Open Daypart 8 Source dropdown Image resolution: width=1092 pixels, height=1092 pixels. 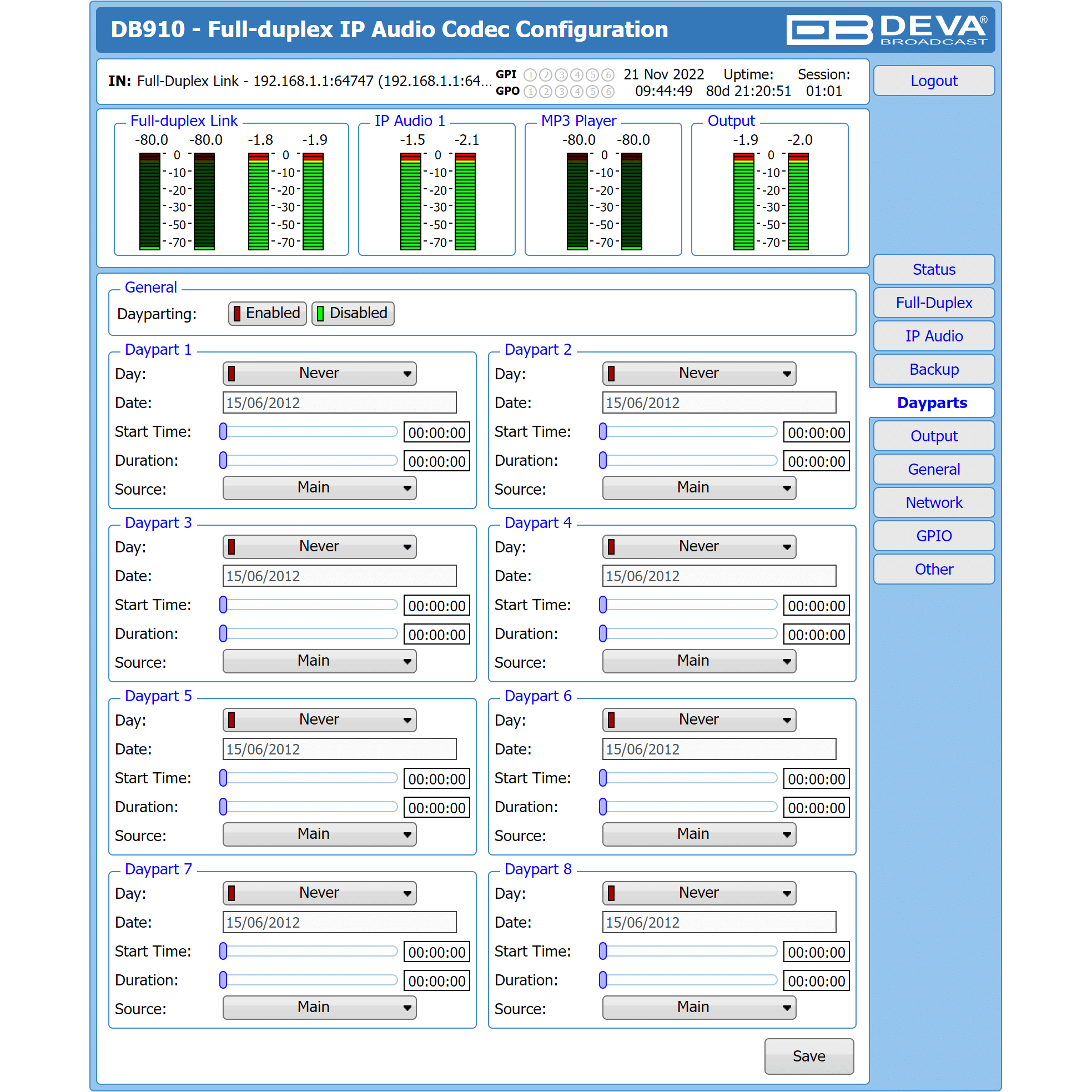point(699,1007)
